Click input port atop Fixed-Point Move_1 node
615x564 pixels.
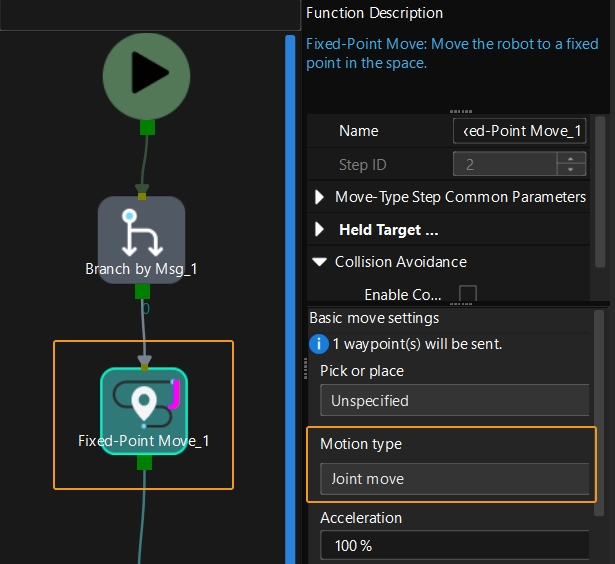coord(144,361)
